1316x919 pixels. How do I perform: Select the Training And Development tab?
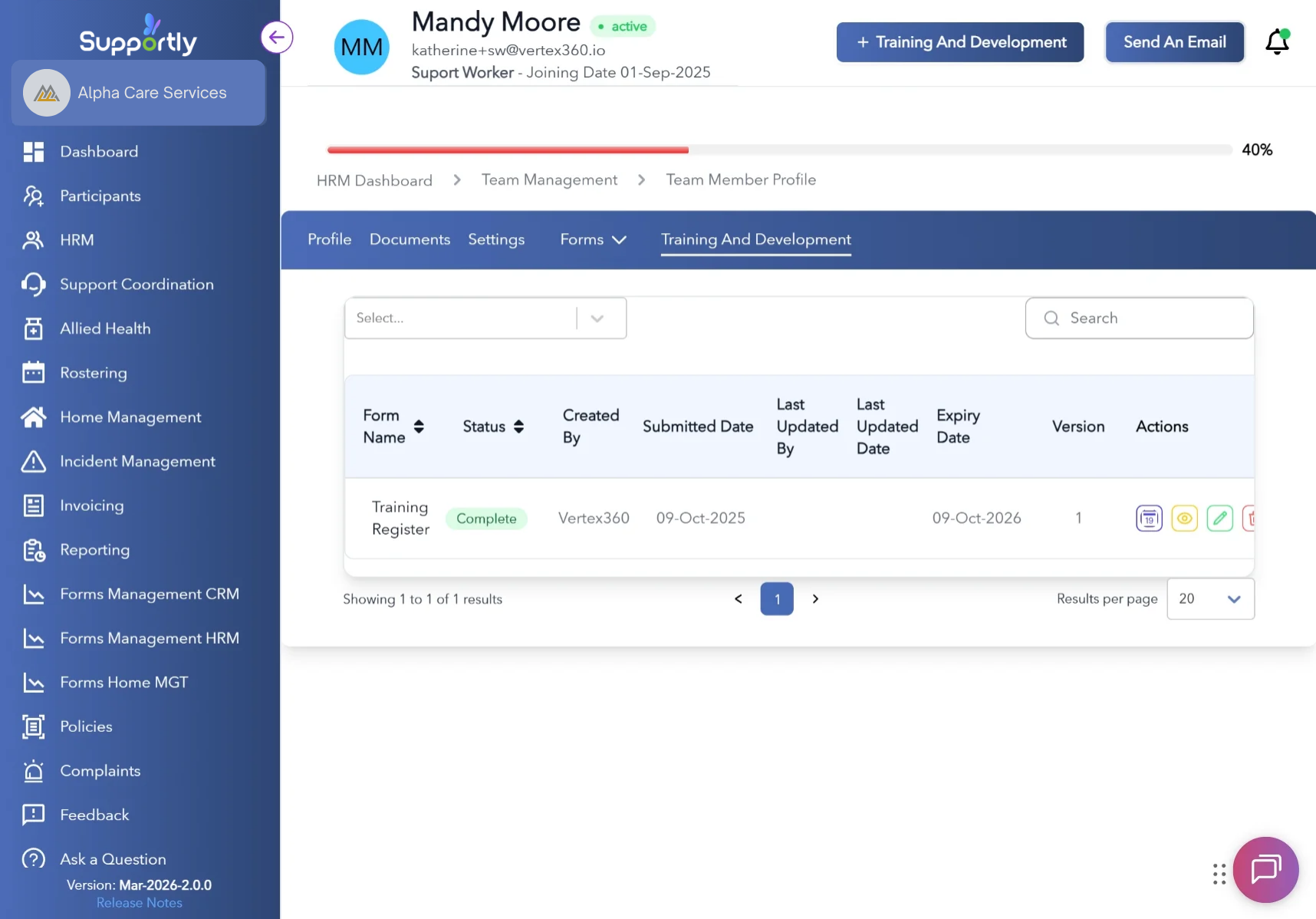756,239
